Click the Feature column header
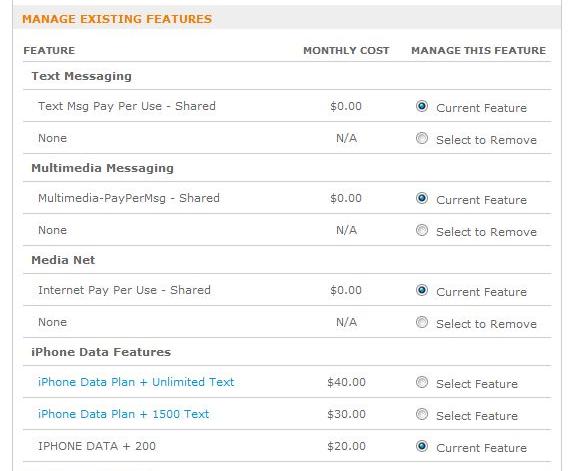Image resolution: width=571 pixels, height=471 pixels. pyautogui.click(x=49, y=51)
